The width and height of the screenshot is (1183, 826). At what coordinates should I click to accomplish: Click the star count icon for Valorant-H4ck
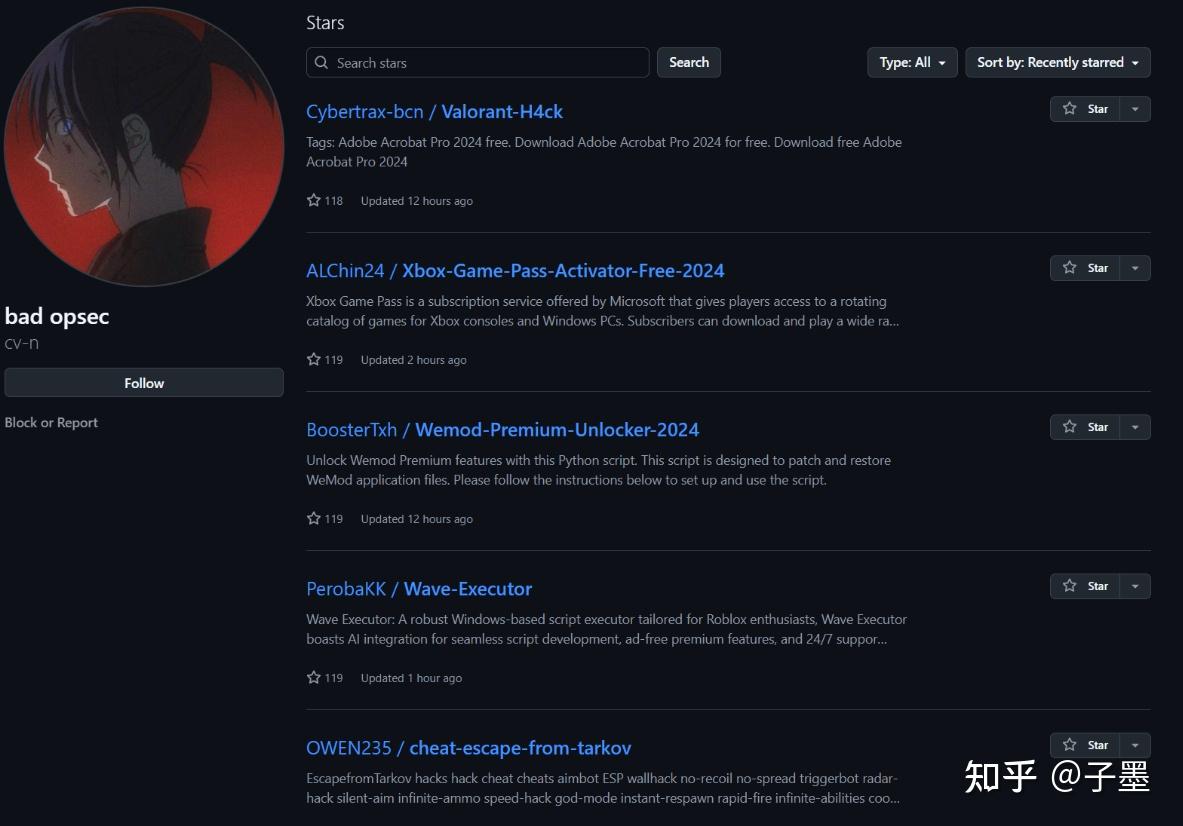click(x=314, y=200)
